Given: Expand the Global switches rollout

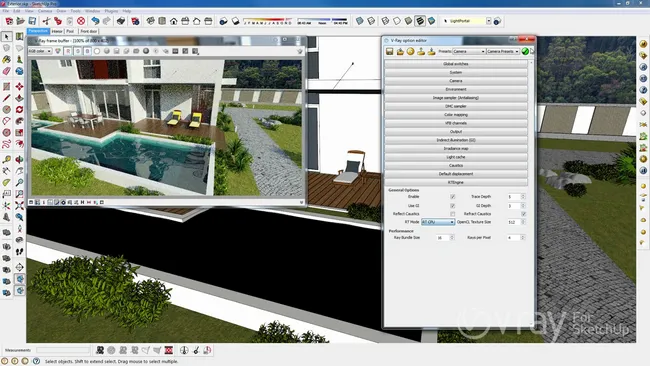Looking at the screenshot, I should click(456, 64).
